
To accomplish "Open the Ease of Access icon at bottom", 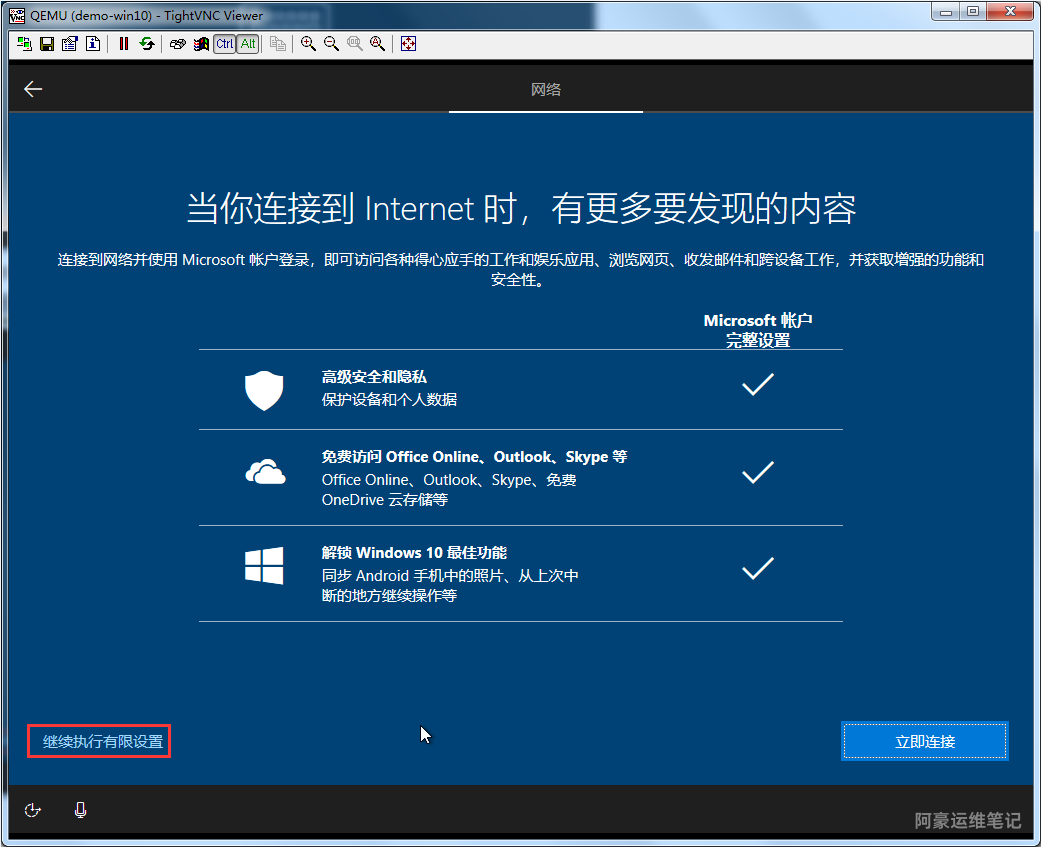I will (33, 810).
